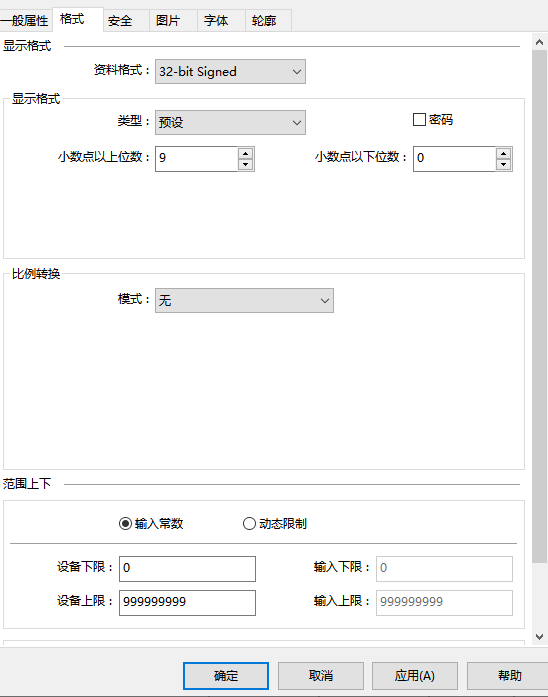Increase the 小数点以上位数 value with up arrow

pos(245,153)
